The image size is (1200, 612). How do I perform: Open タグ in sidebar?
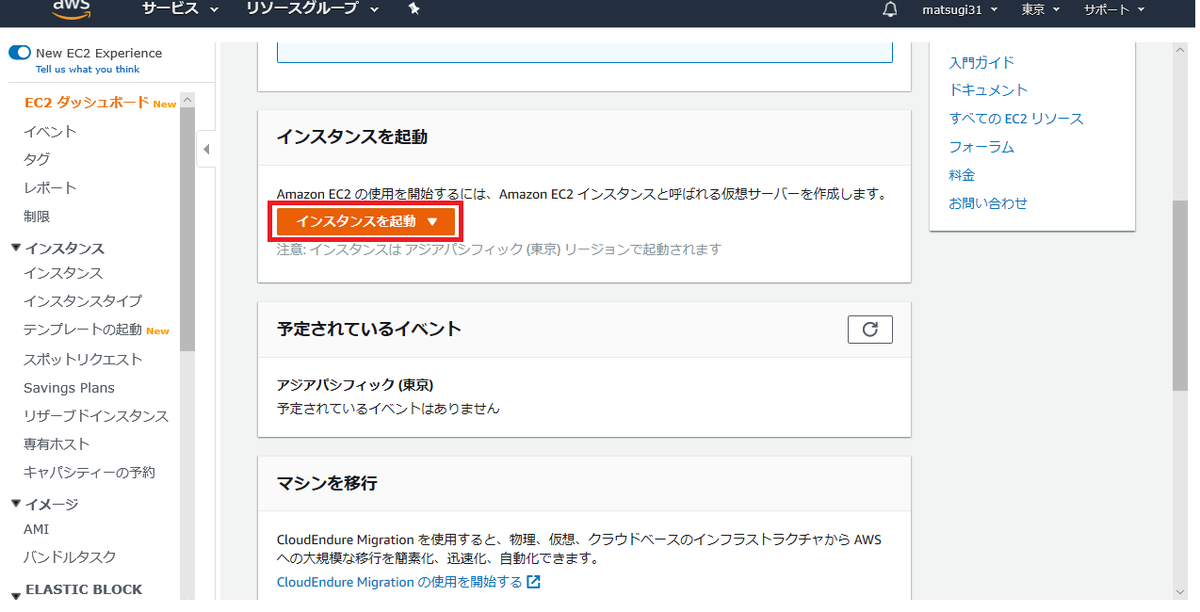37,159
